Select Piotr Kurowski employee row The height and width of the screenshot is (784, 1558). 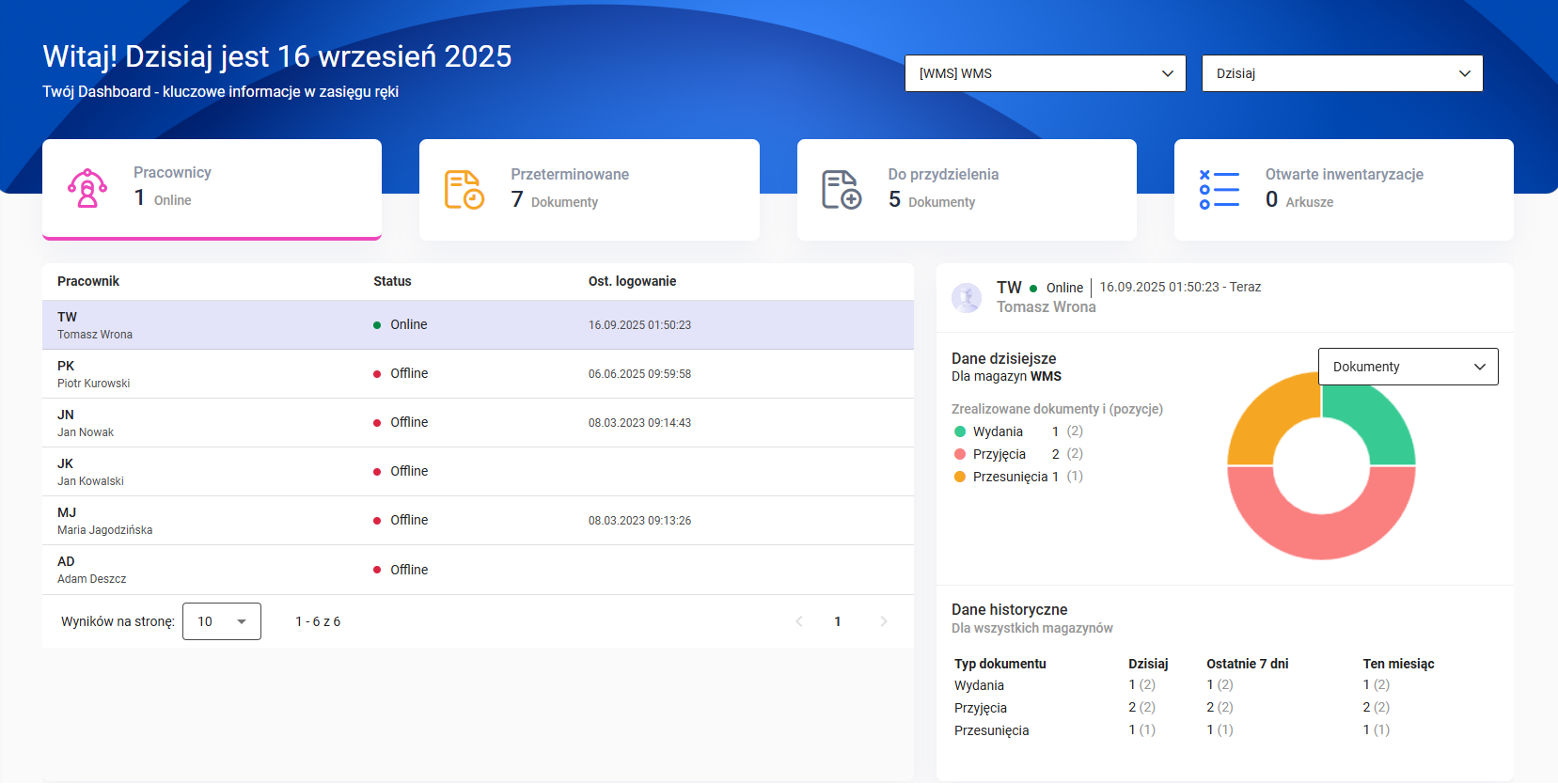pos(478,374)
